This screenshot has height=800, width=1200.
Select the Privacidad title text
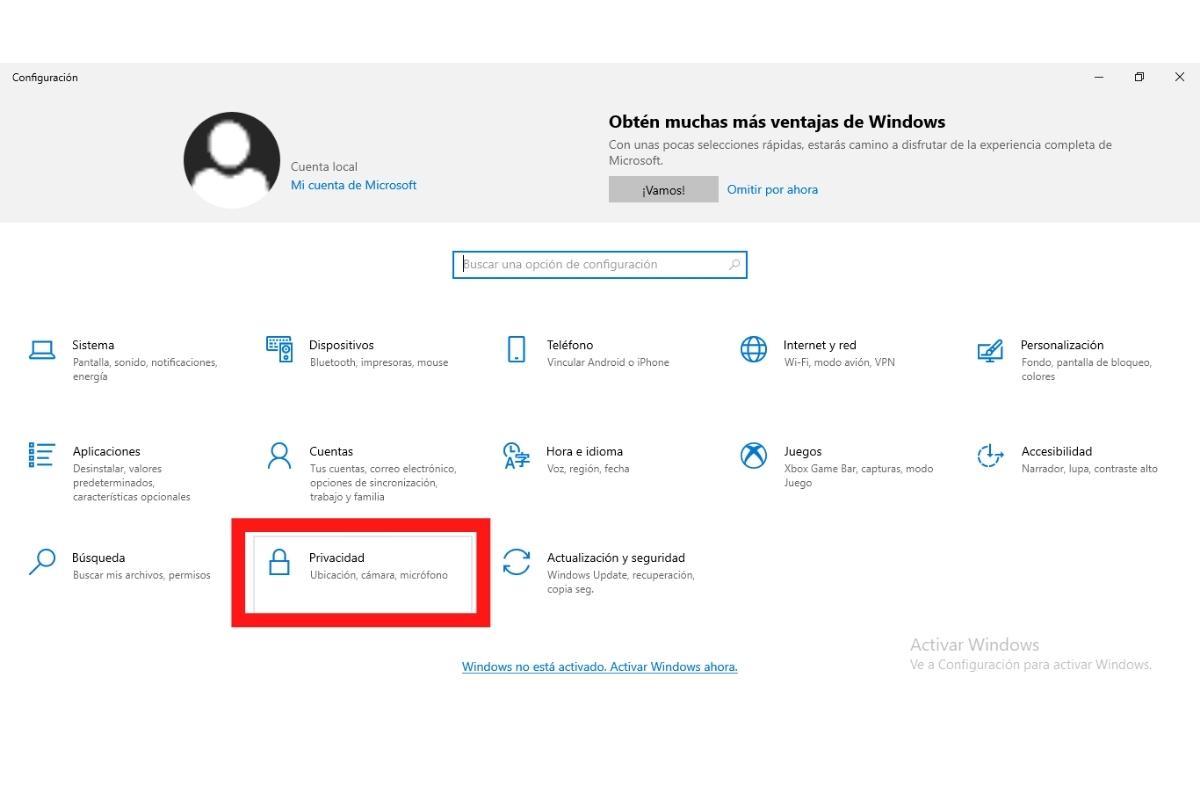pyautogui.click(x=337, y=558)
